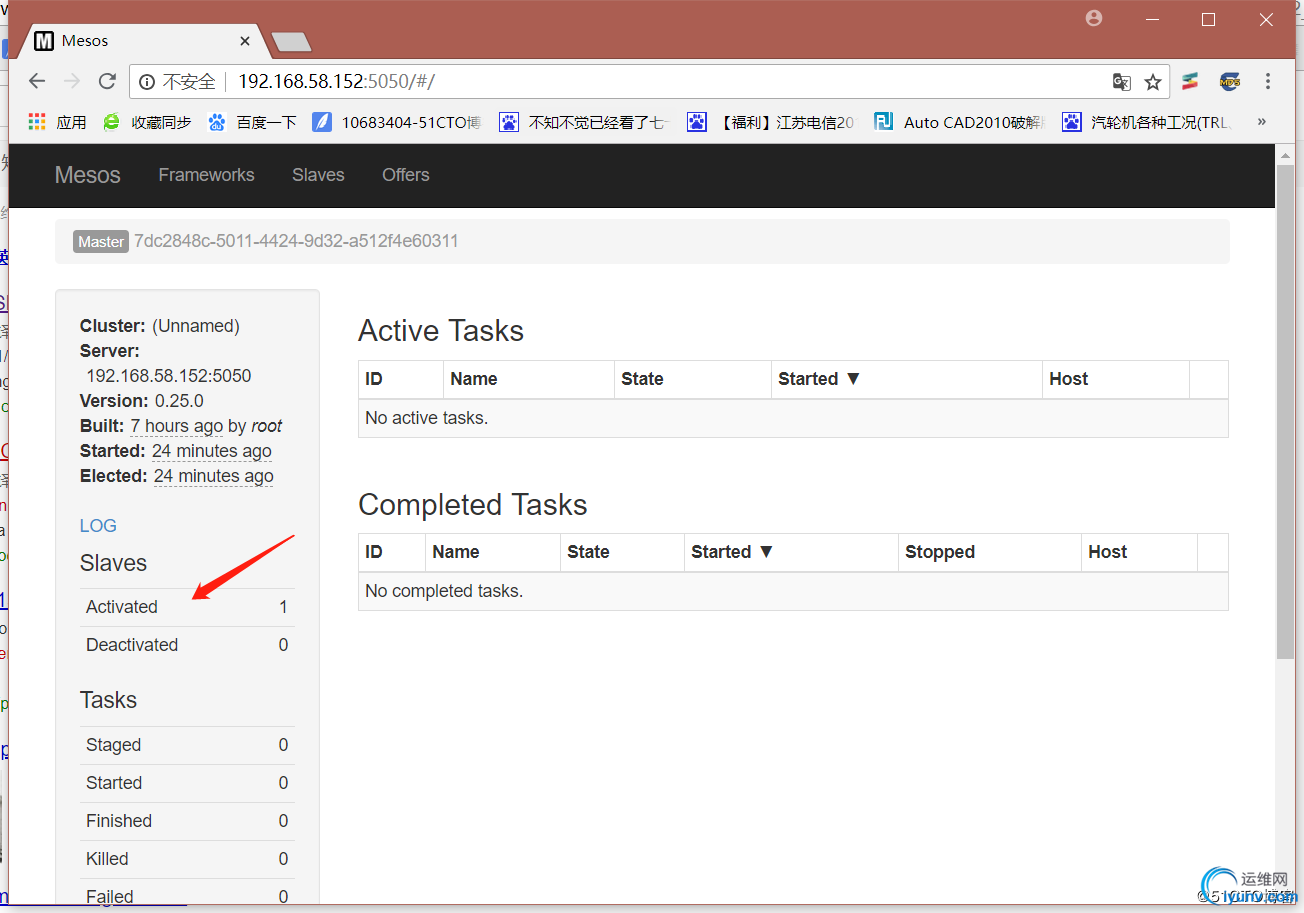Go forward in browser history
Screen dimensions: 1304x913
click(72, 82)
